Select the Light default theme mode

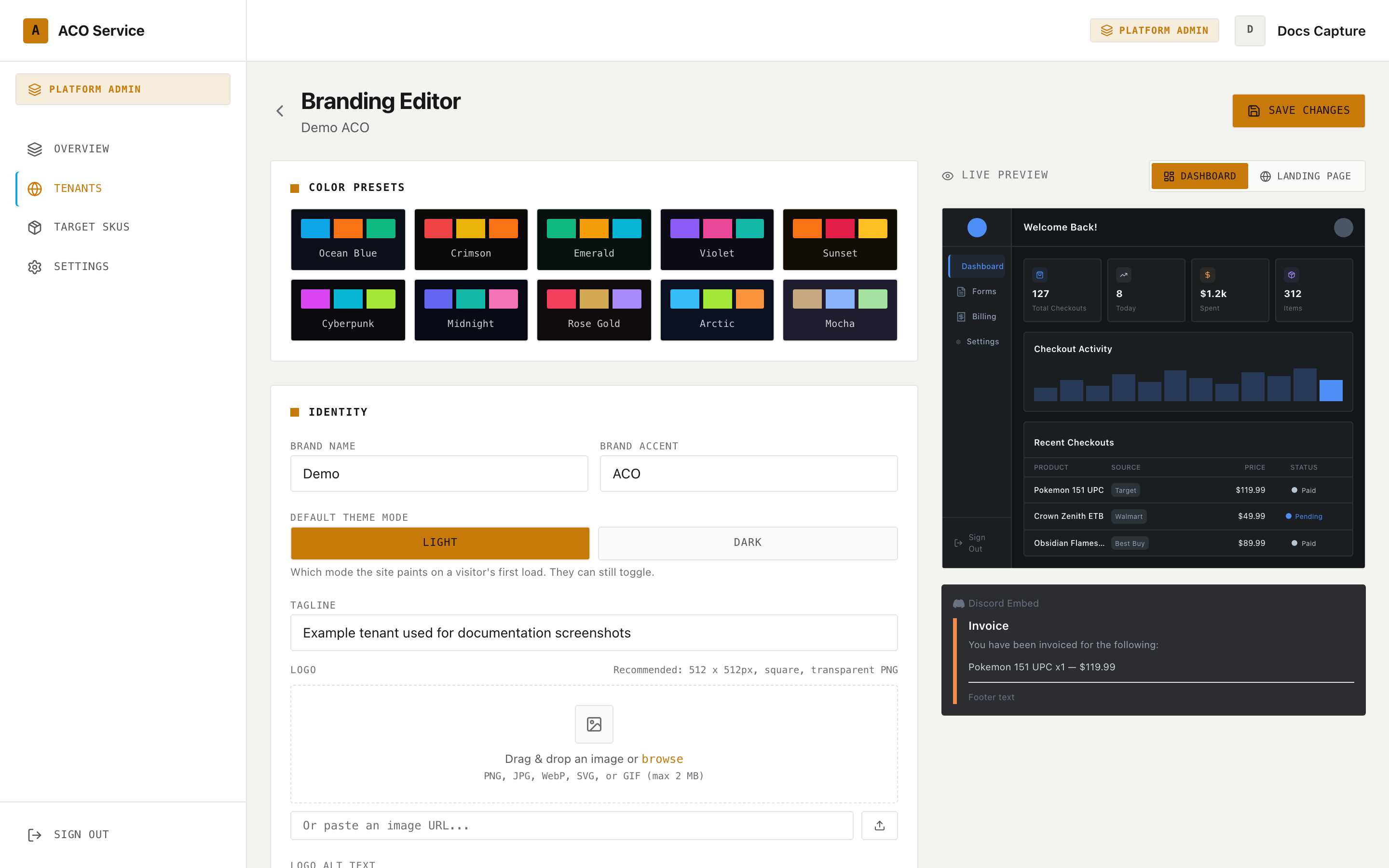pyautogui.click(x=440, y=542)
